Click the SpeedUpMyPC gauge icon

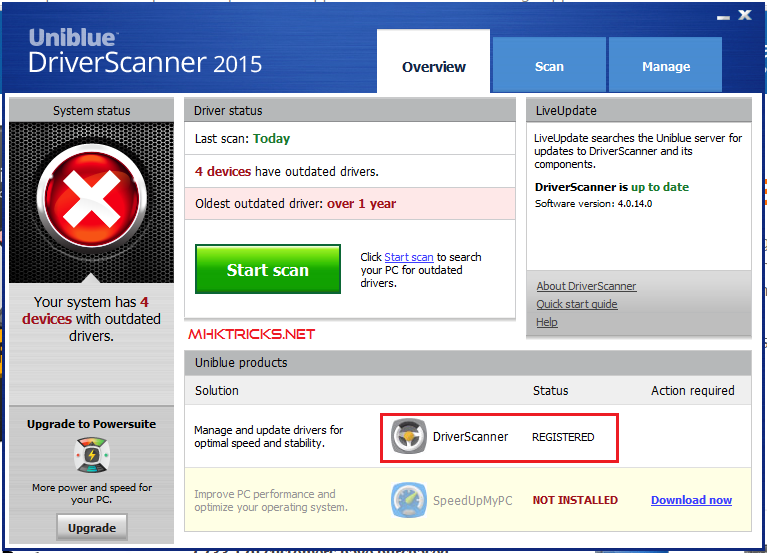(408, 500)
